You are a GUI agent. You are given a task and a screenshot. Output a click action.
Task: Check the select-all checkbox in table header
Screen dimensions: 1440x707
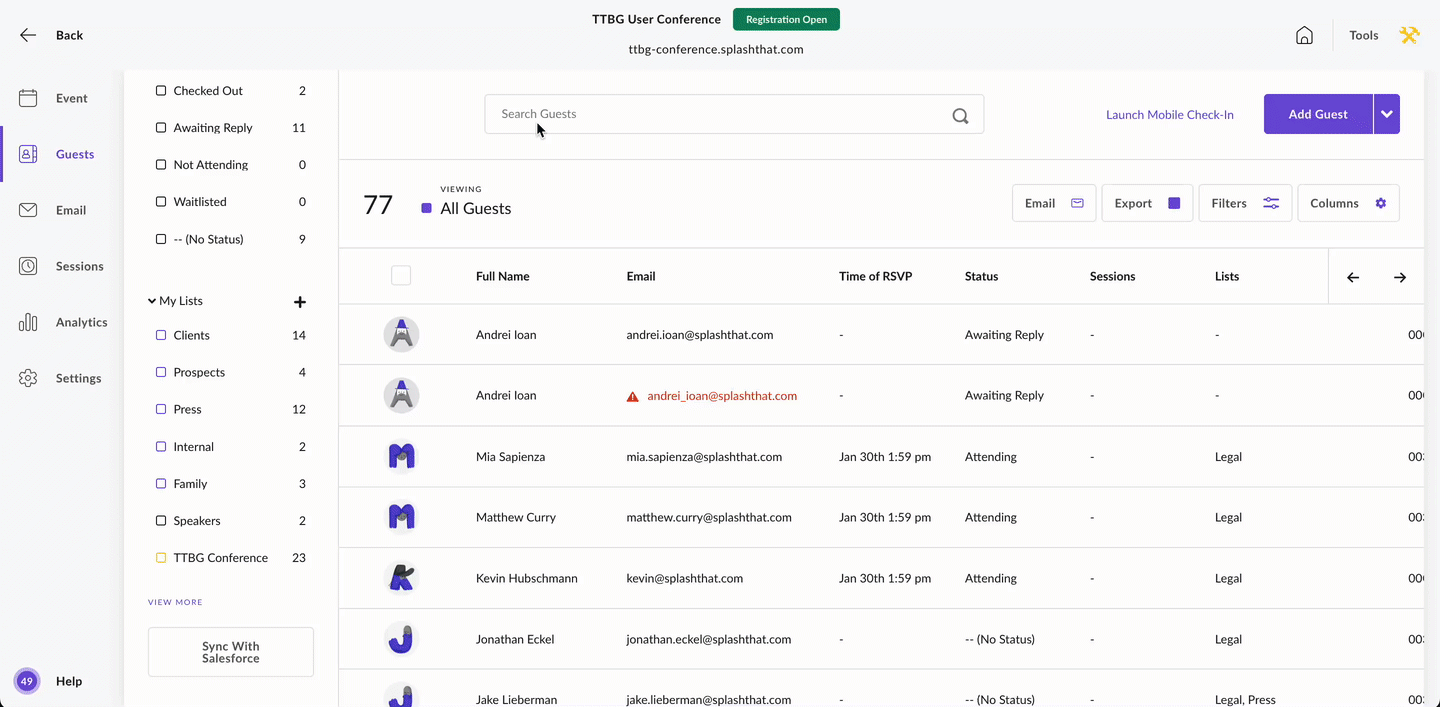(x=401, y=276)
